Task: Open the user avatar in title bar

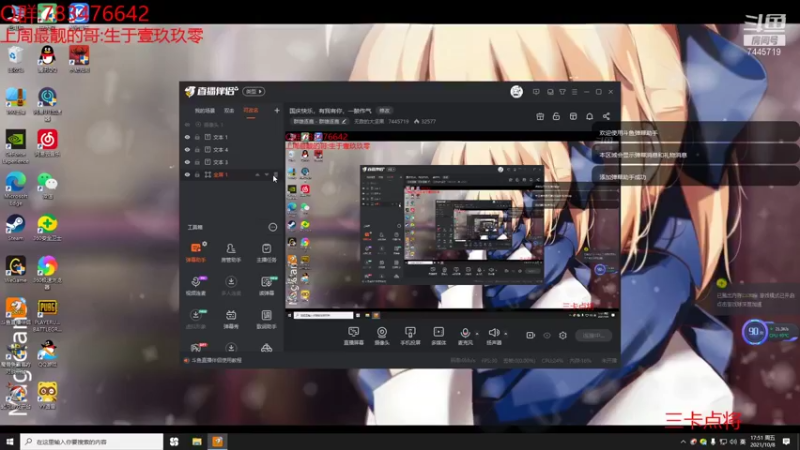Action: point(516,91)
